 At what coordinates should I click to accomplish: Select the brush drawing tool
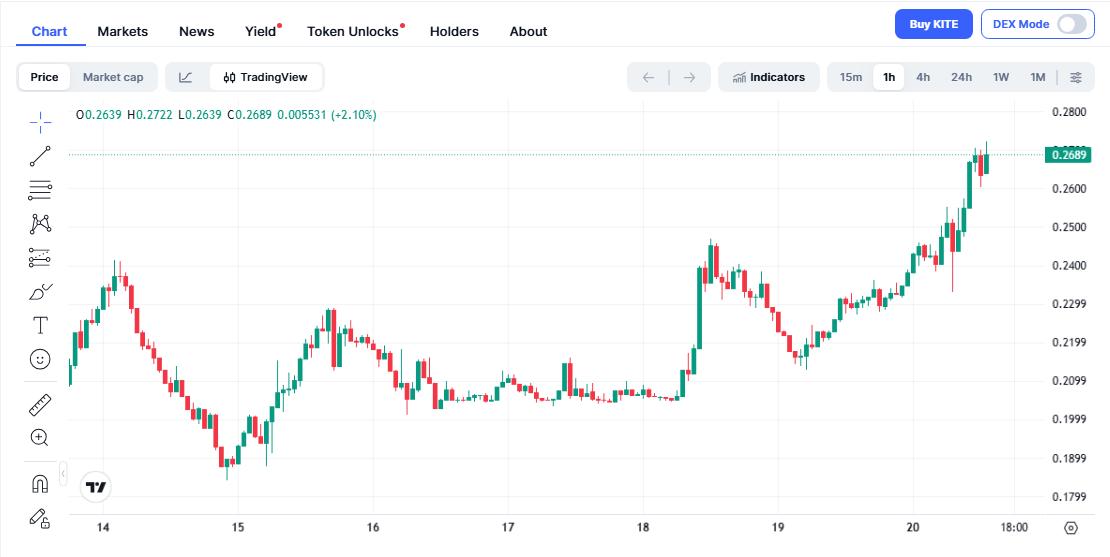tap(40, 292)
